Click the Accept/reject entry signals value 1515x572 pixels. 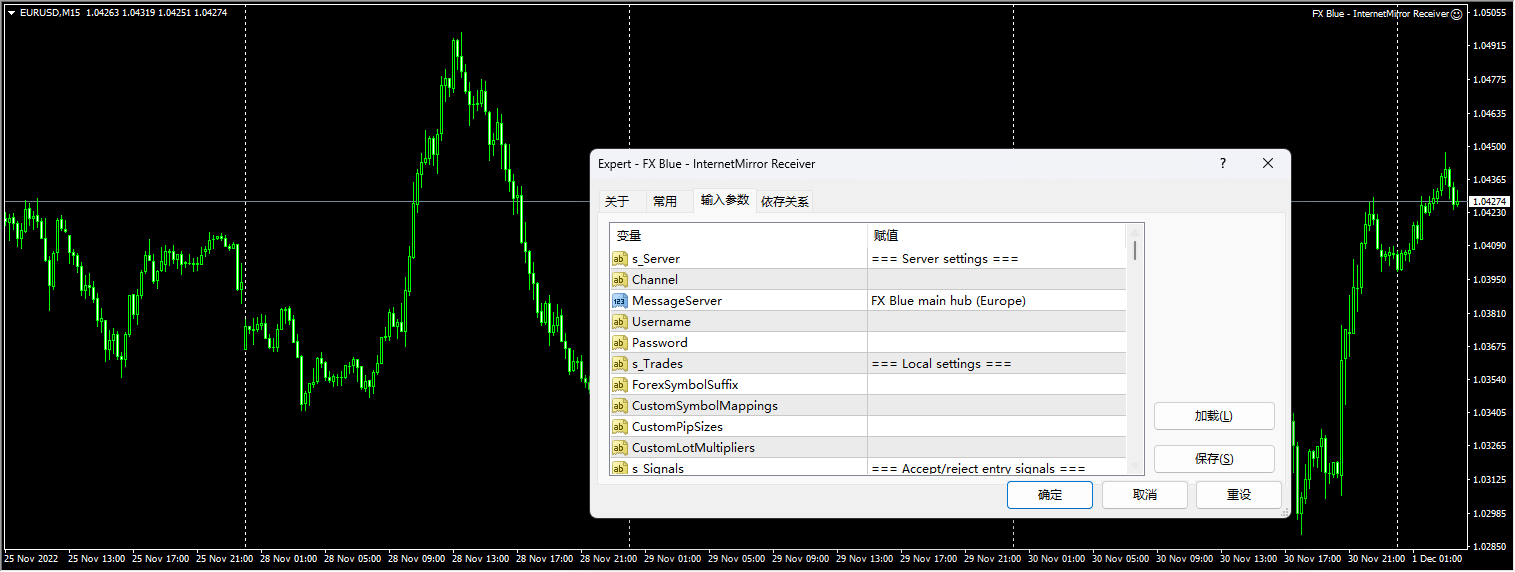pyautogui.click(x=978, y=468)
